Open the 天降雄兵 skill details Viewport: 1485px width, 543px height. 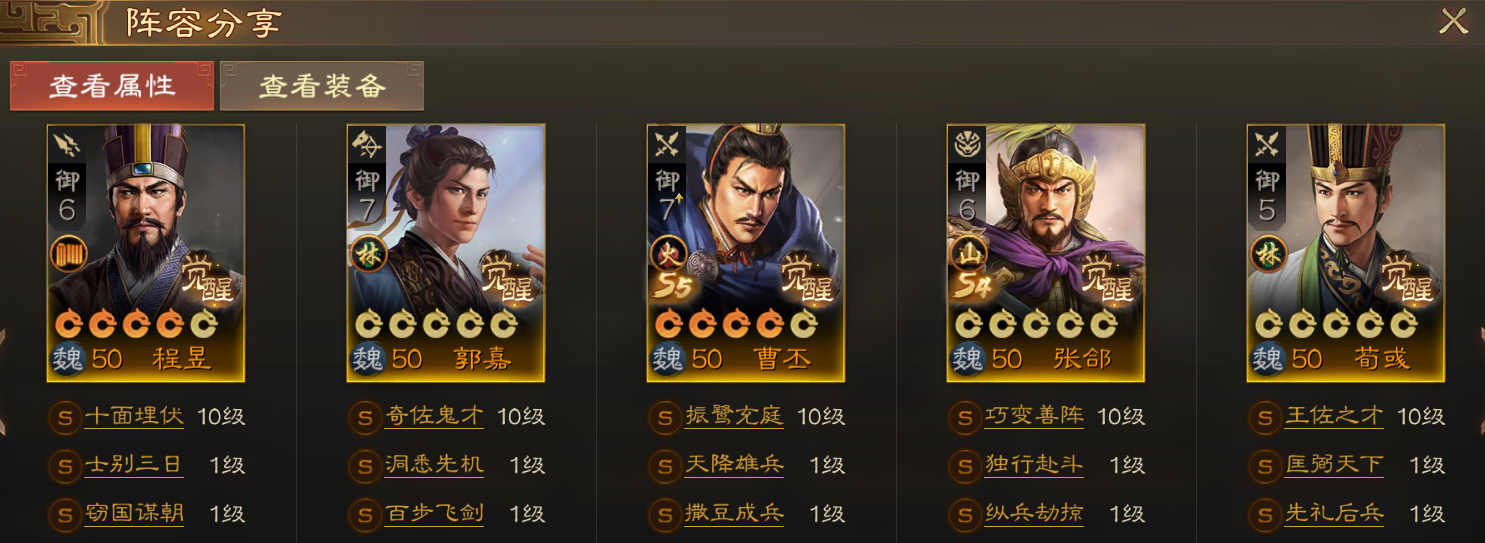coord(734,465)
